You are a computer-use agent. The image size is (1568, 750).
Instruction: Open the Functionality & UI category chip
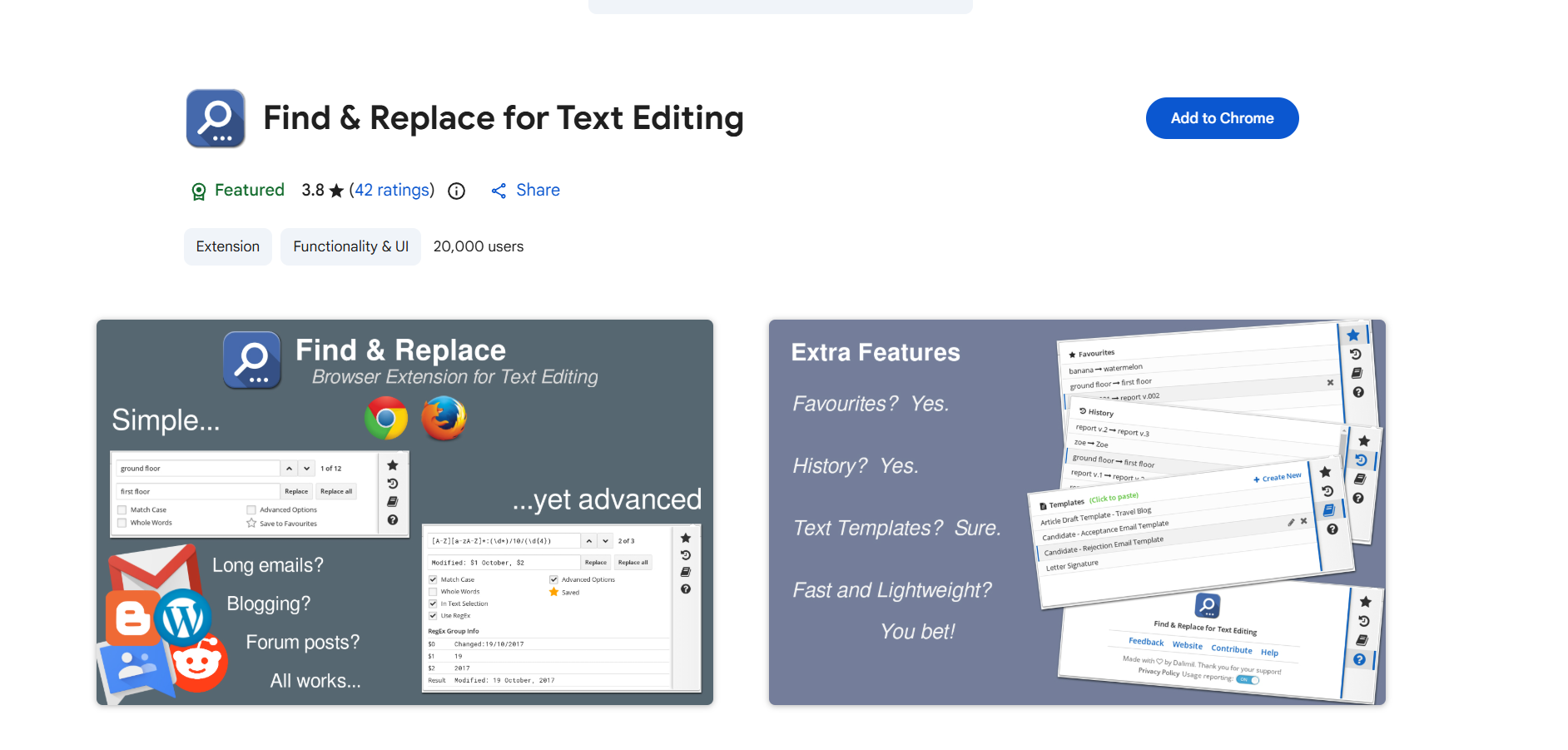click(350, 246)
